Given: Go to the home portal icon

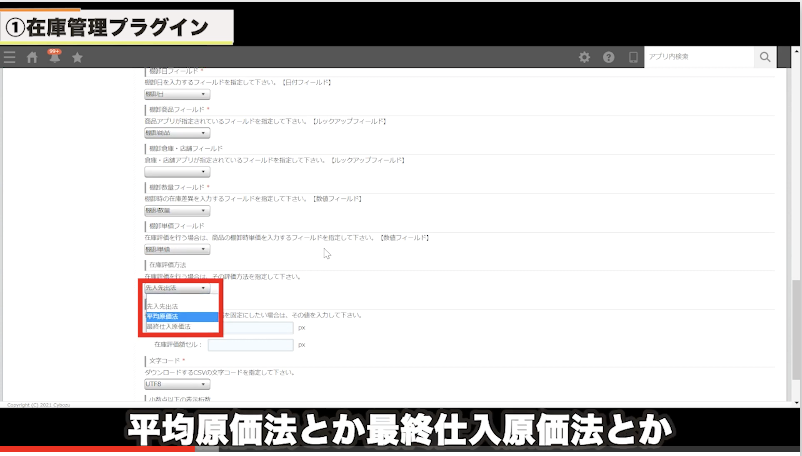Looking at the screenshot, I should (32, 58).
